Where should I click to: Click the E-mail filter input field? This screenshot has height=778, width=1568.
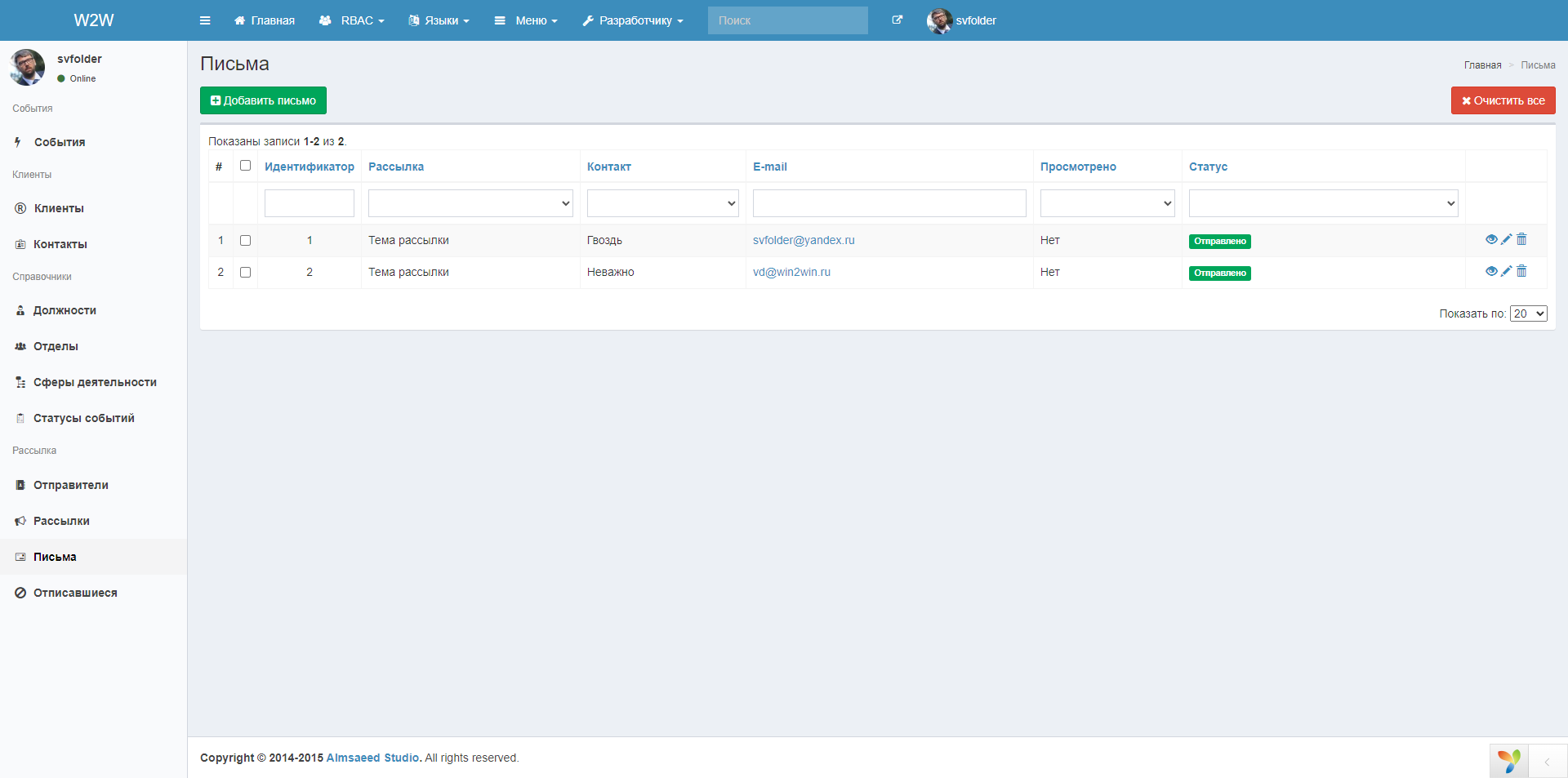click(889, 203)
